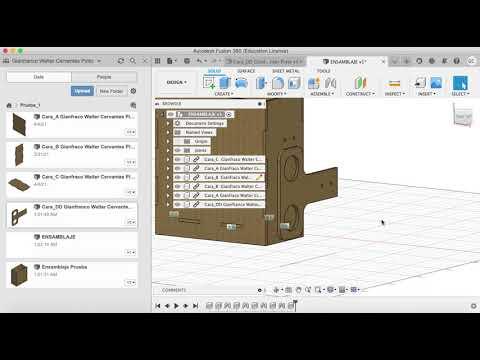Open the MODIFY dropdown menu
Screen dimensions: 480x360
click(x=277, y=94)
